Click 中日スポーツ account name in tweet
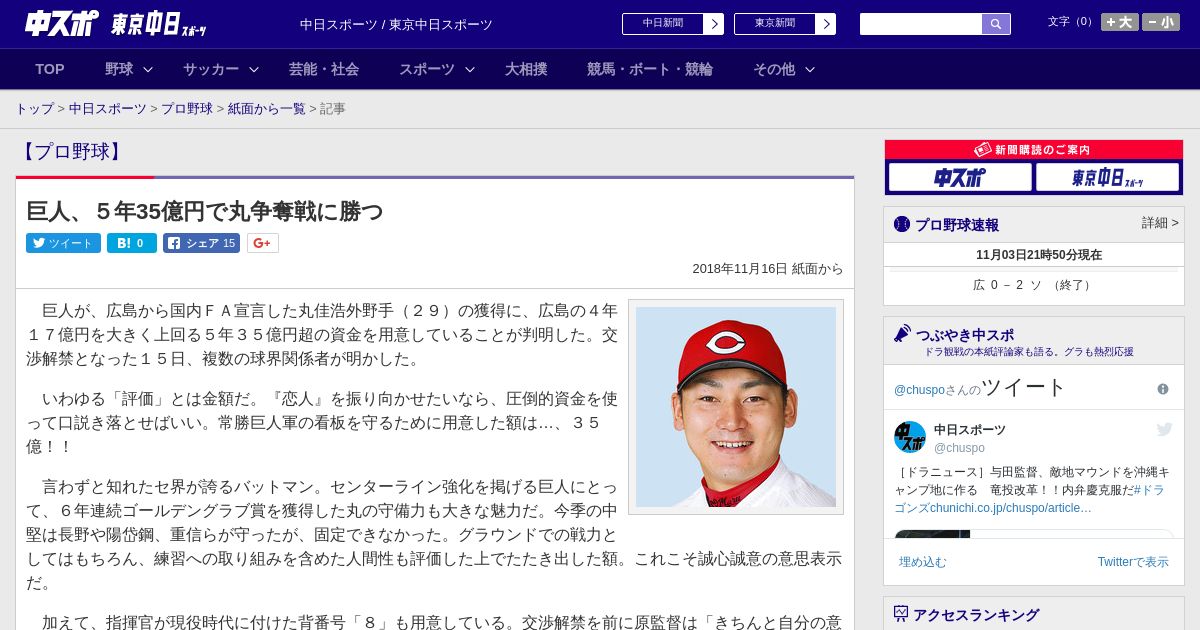This screenshot has height=630, width=1200. point(970,430)
